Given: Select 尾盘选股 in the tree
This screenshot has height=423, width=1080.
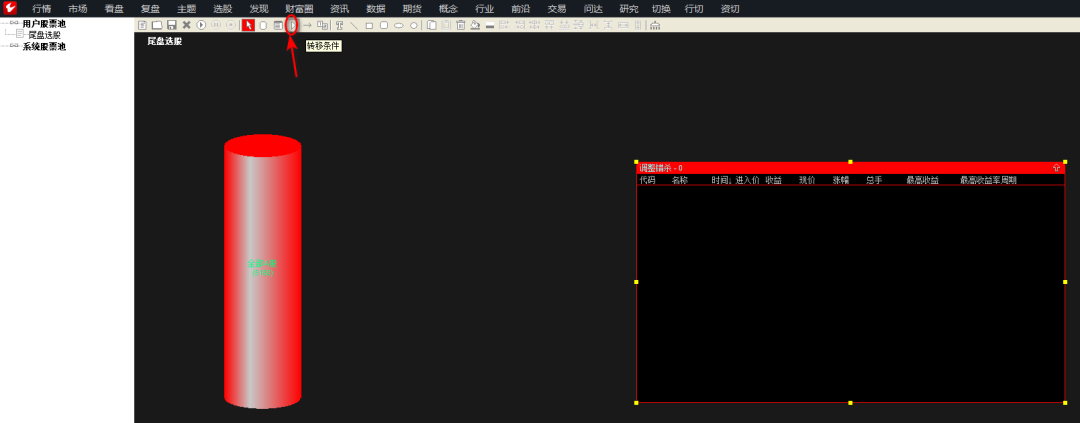Looking at the screenshot, I should coord(45,34).
